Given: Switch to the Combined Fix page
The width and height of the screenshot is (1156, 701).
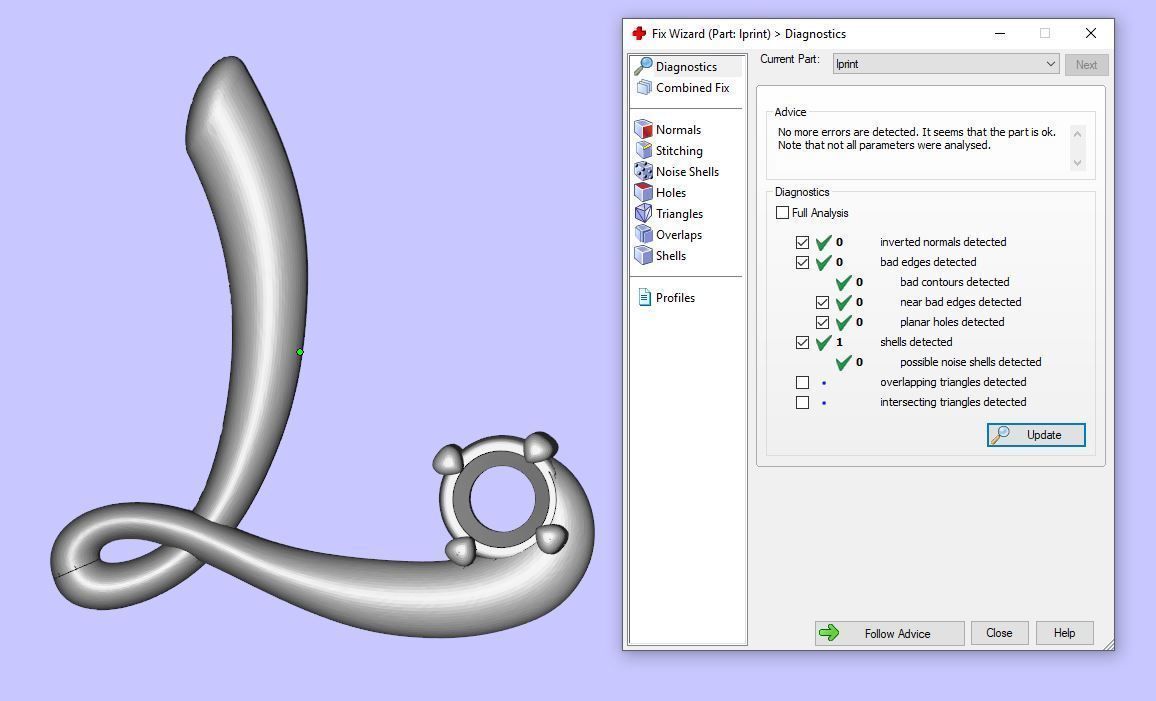Looking at the screenshot, I should point(693,87).
